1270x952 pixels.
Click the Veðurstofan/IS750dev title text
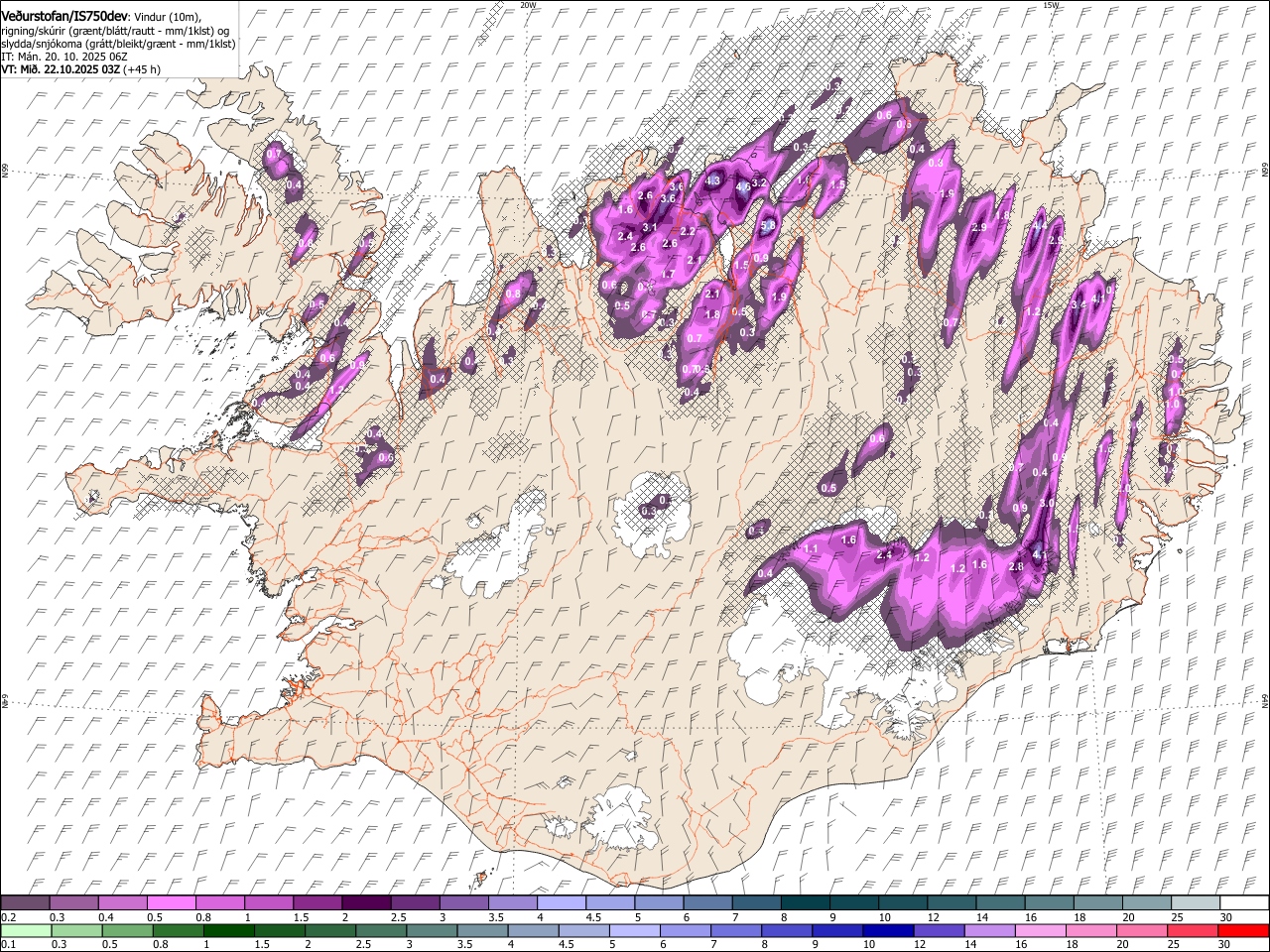coord(63,17)
